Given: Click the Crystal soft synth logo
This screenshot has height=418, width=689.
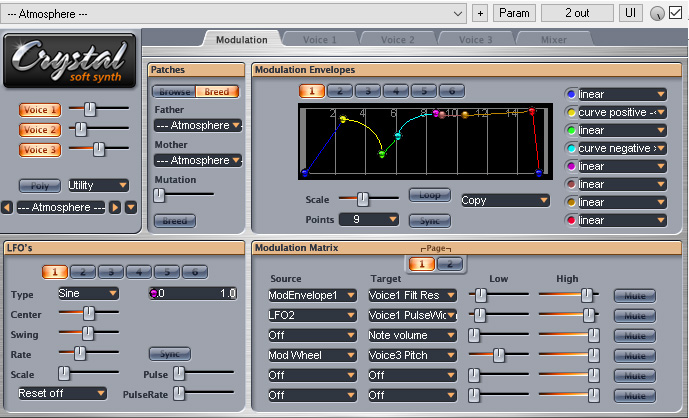Looking at the screenshot, I should (69, 61).
